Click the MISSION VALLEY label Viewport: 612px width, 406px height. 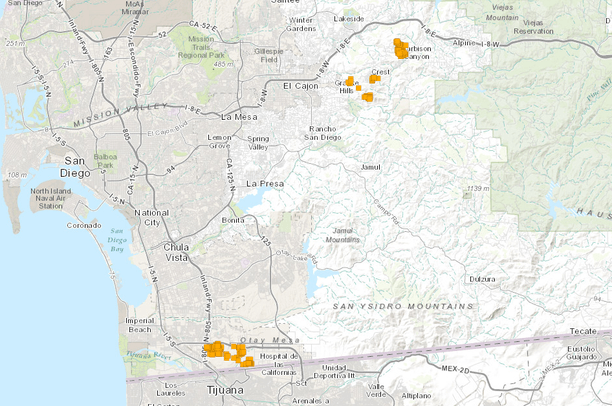point(121,114)
